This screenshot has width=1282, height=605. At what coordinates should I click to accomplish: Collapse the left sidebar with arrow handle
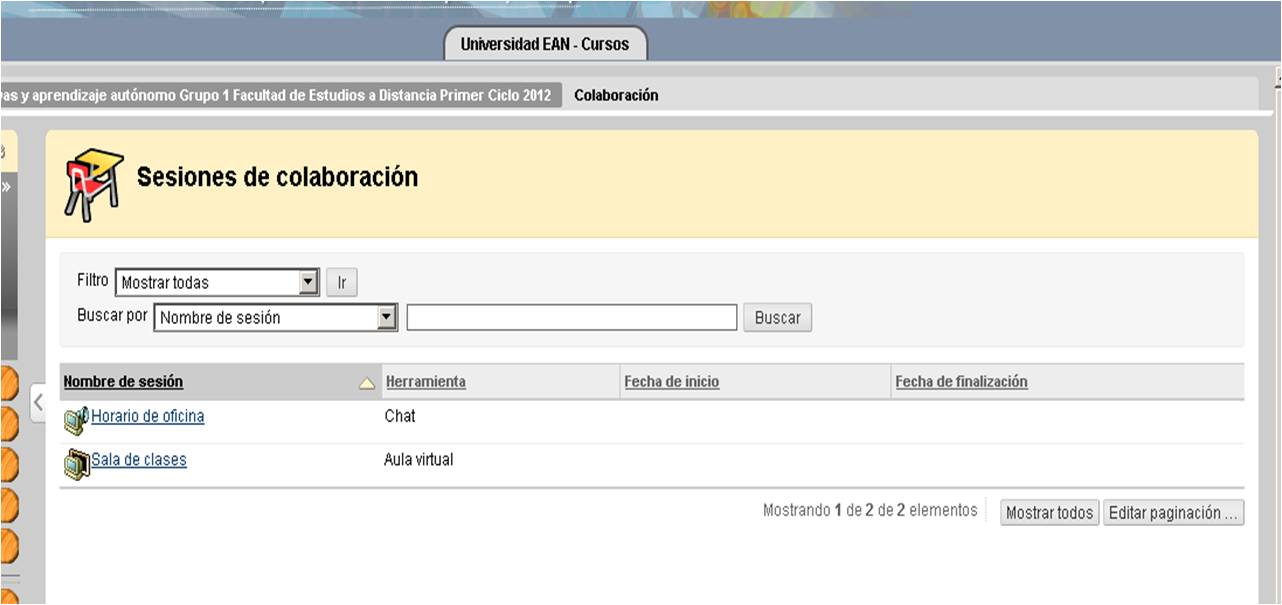click(x=38, y=403)
